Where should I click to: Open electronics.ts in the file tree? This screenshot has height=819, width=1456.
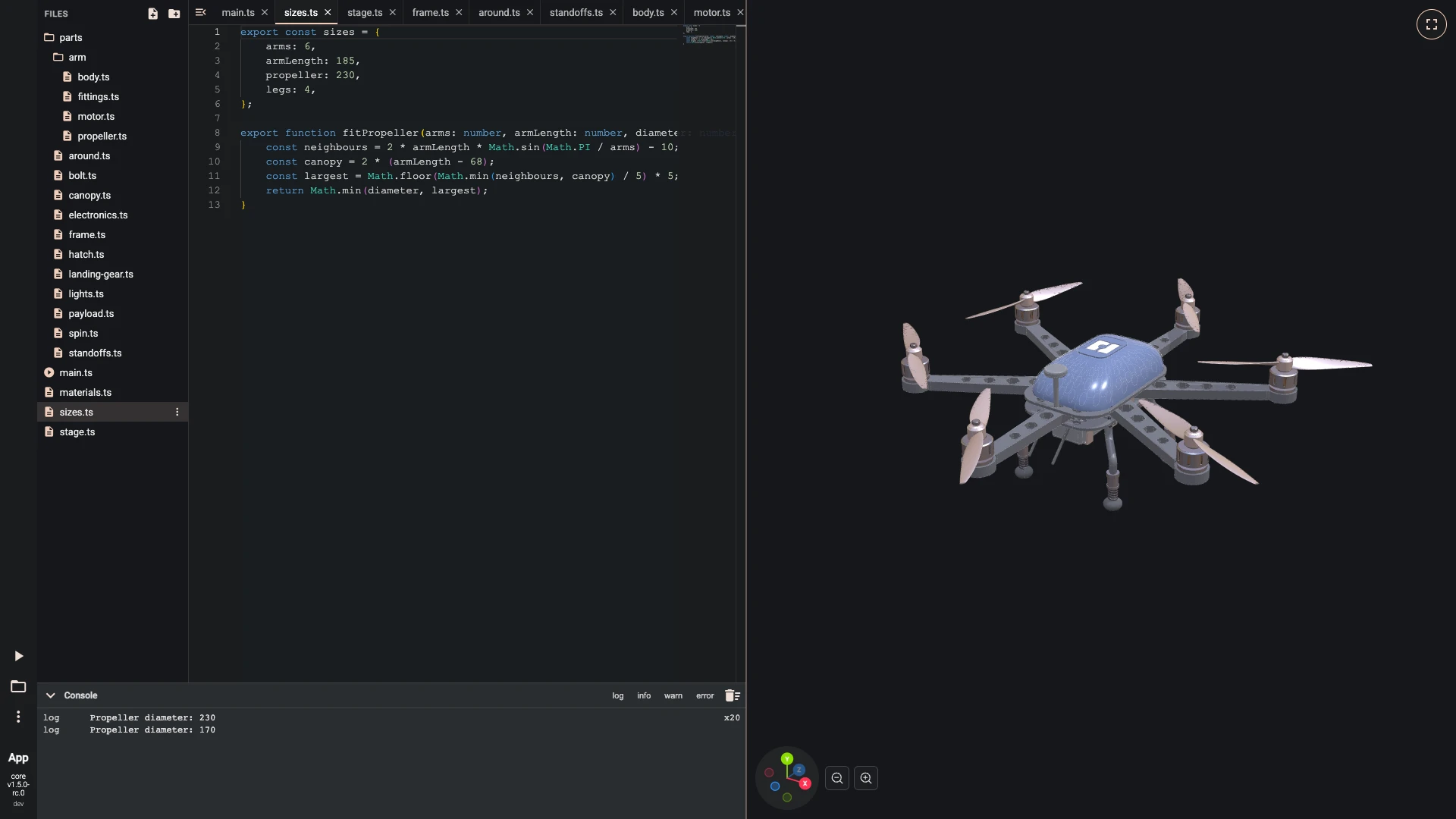coord(112,215)
